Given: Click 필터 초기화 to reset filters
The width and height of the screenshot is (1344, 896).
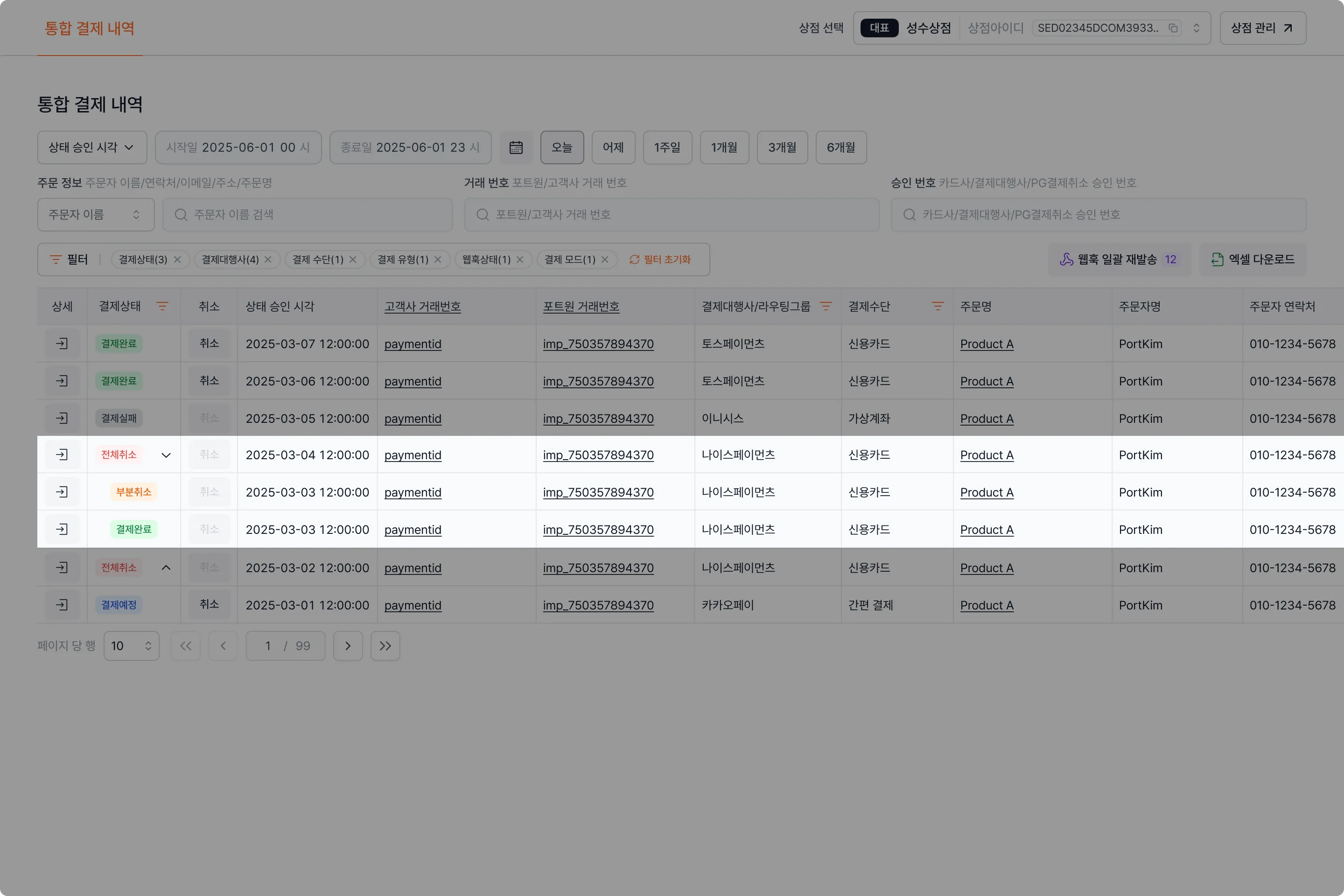Looking at the screenshot, I should click(660, 259).
